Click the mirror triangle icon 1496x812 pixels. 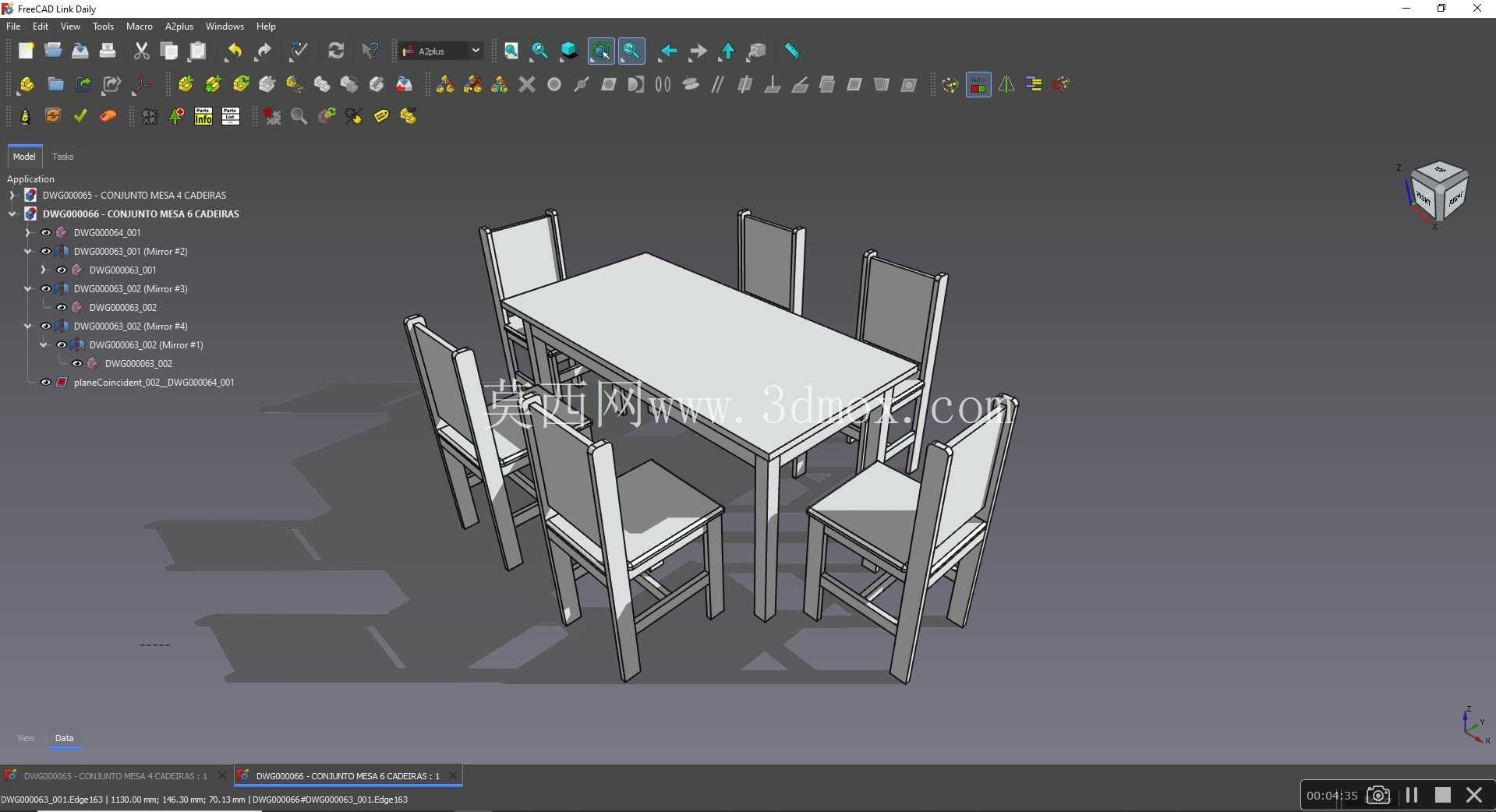1006,84
